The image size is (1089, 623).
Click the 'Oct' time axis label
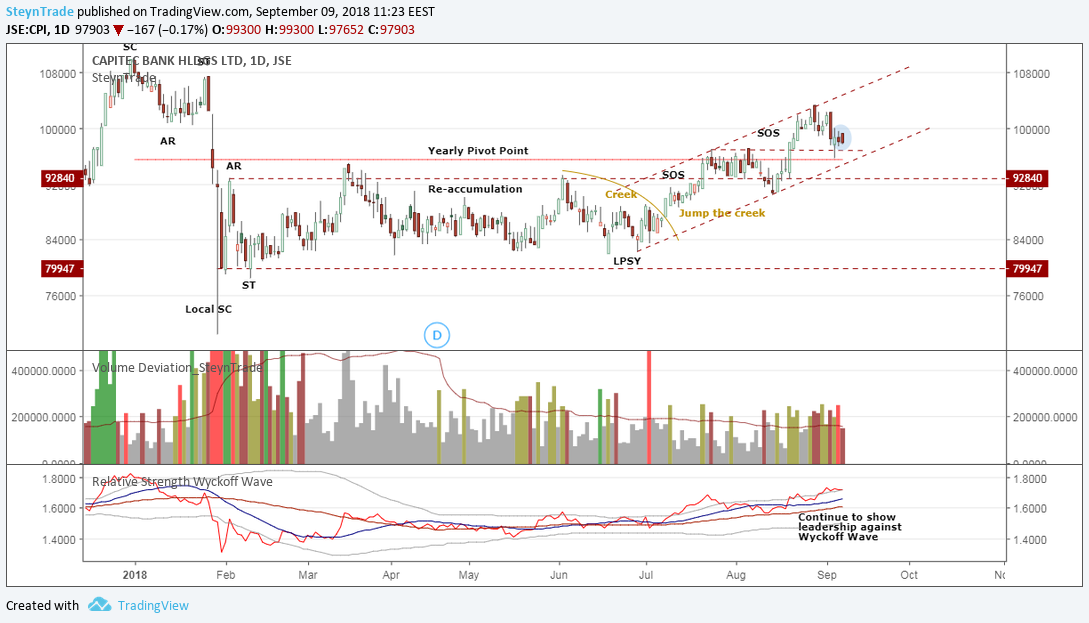pos(909,575)
